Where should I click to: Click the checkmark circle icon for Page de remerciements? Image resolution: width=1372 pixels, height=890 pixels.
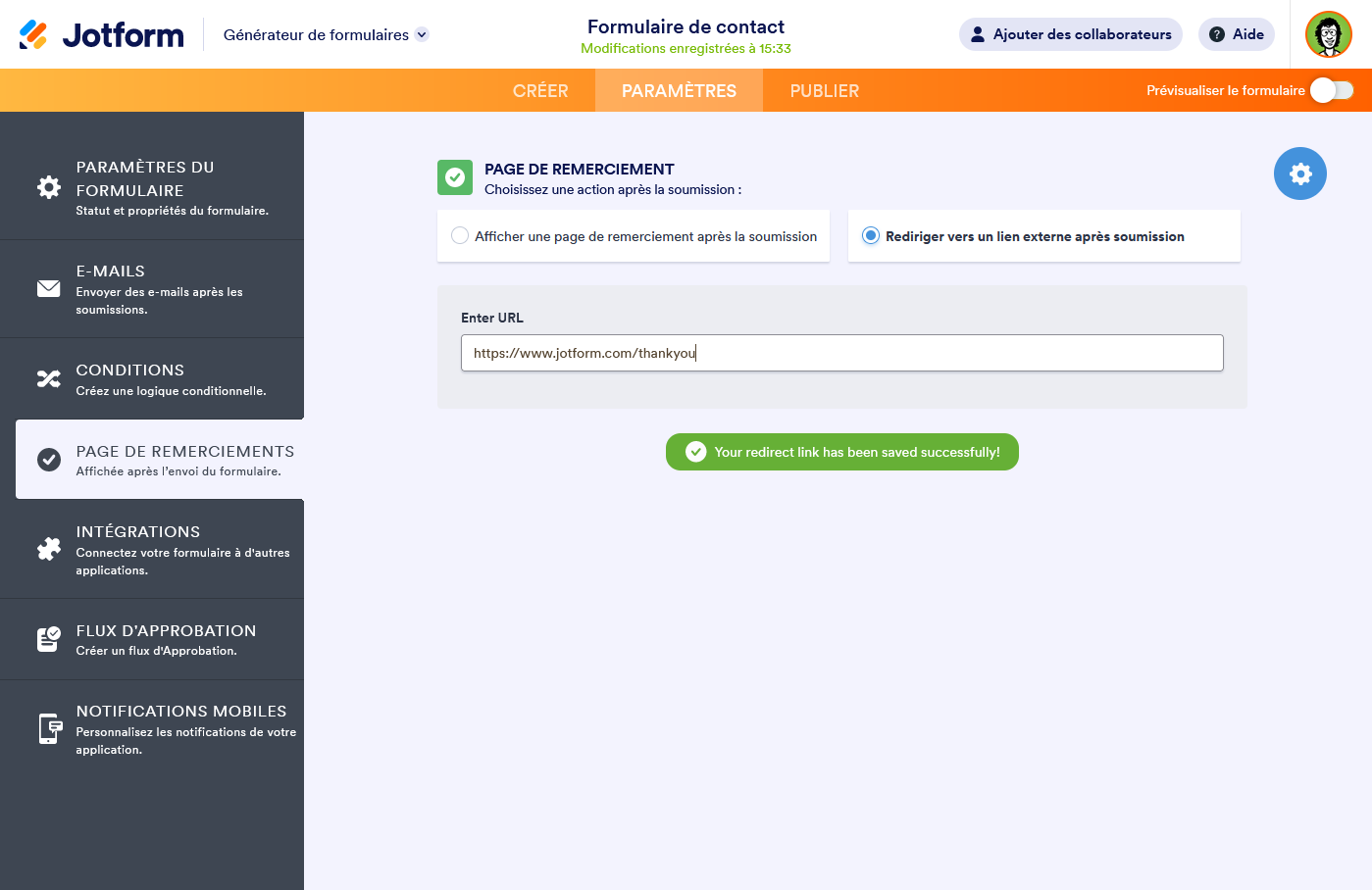coord(49,459)
